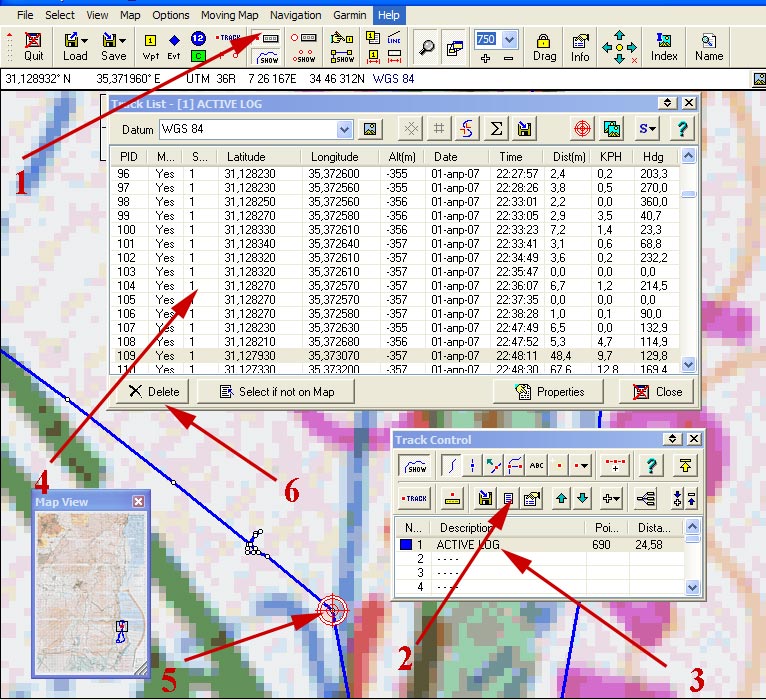Click the branching track filter icon in Track Control
The height and width of the screenshot is (700, 766).
[x=646, y=498]
